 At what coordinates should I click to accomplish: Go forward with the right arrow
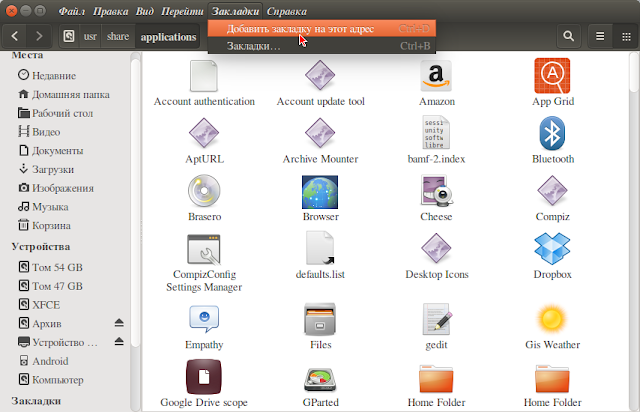coord(39,36)
